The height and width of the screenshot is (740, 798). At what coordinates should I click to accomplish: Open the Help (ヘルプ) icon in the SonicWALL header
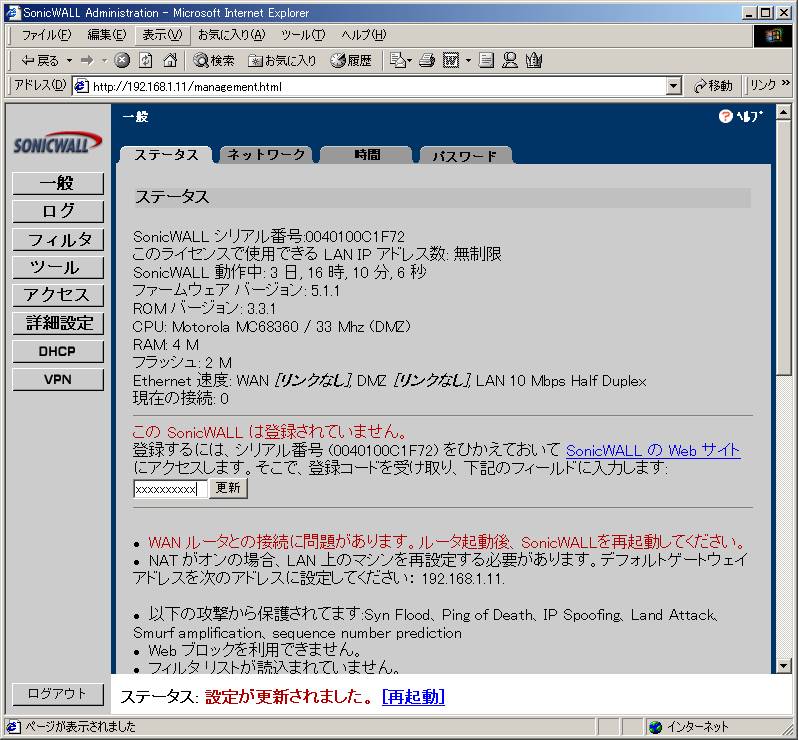point(741,117)
